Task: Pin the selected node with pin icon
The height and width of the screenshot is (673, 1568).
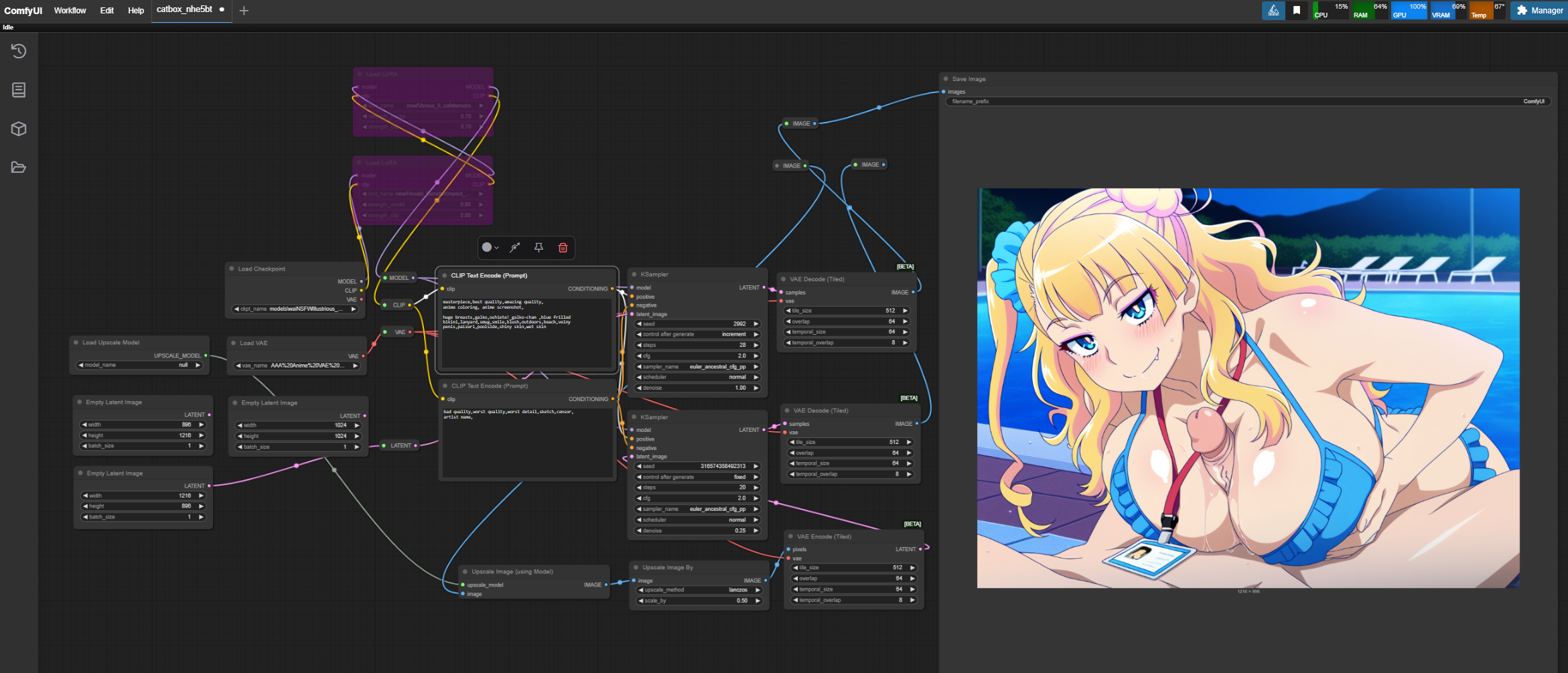Action: click(539, 248)
